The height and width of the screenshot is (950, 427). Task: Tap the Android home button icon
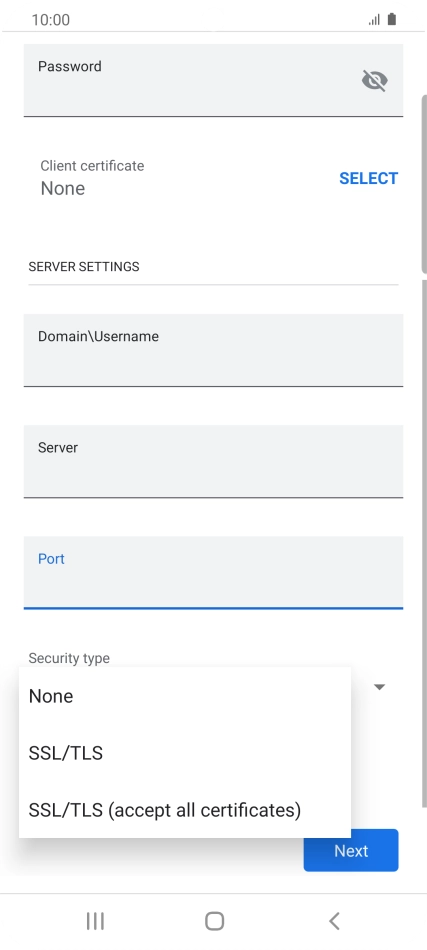[214, 921]
